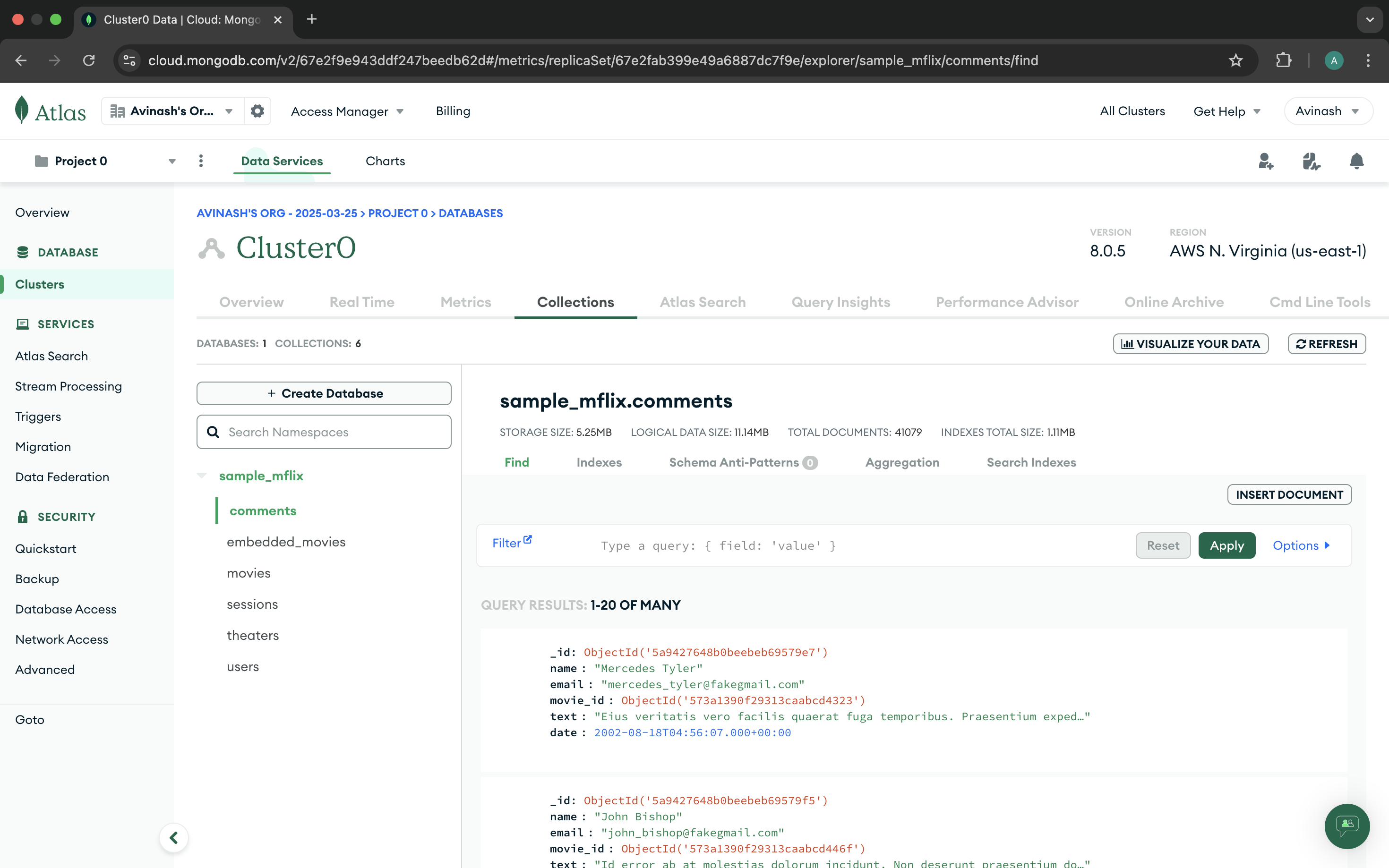Image resolution: width=1389 pixels, height=868 pixels.
Task: Open the Avinash account menu
Action: point(1328,111)
